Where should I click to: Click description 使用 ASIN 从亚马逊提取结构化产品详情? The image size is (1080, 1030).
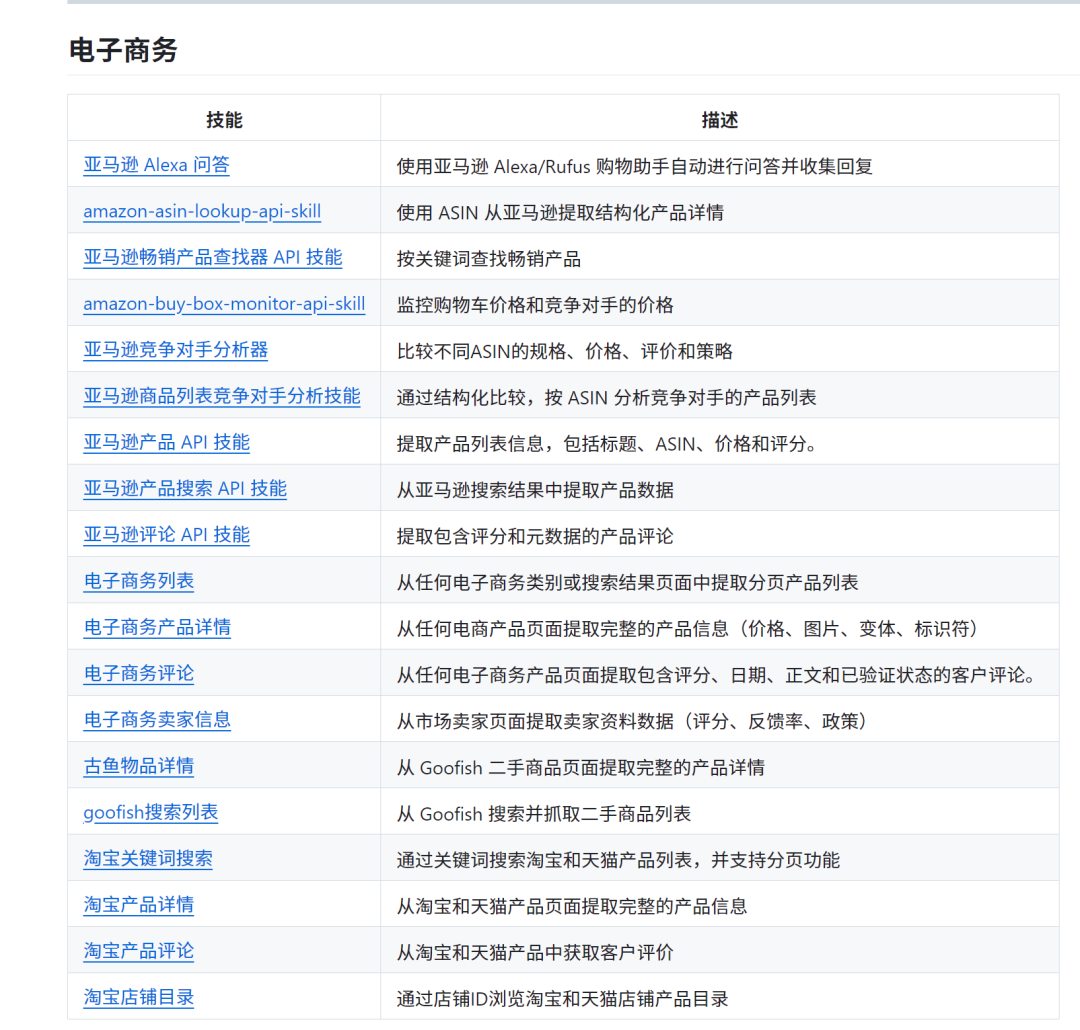(x=560, y=212)
